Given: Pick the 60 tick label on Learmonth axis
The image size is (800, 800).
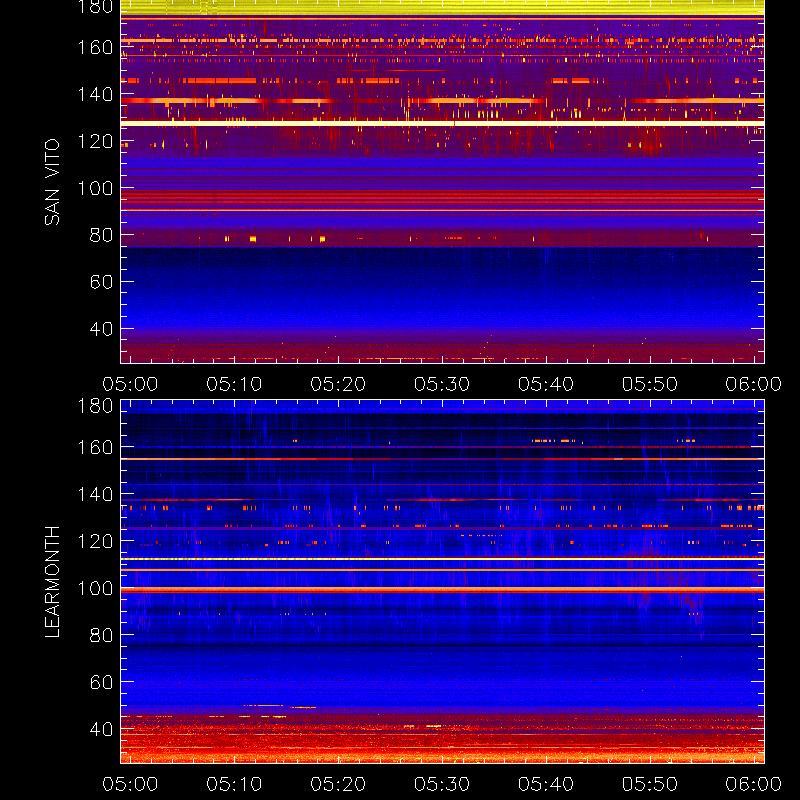Looking at the screenshot, I should [x=101, y=682].
